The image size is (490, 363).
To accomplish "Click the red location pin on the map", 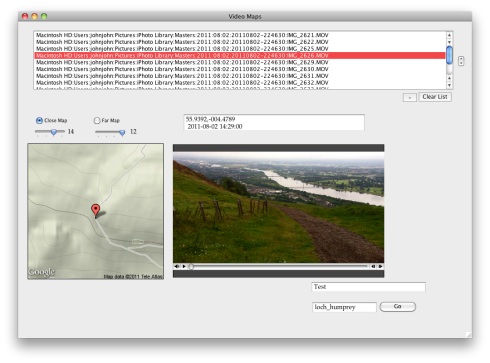I will pyautogui.click(x=96, y=210).
